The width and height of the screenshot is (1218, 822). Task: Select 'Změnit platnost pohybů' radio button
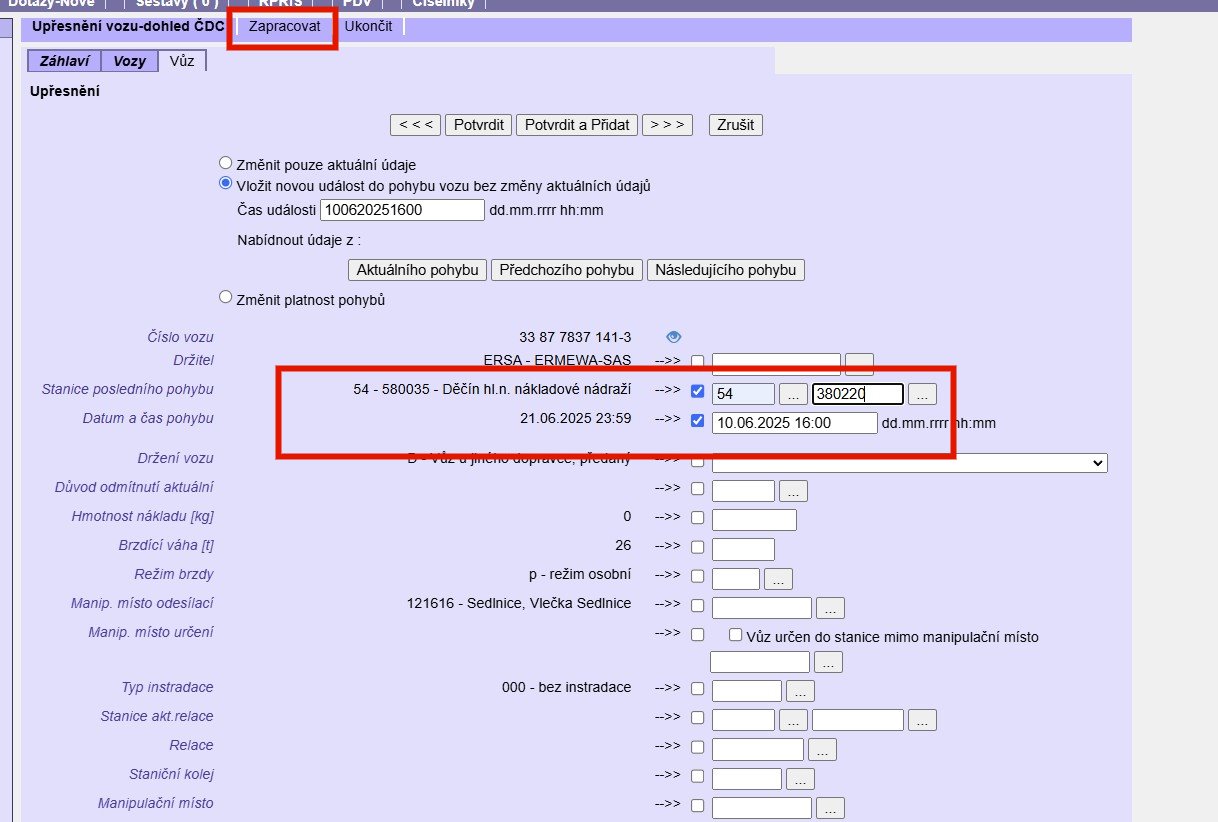pyautogui.click(x=225, y=297)
